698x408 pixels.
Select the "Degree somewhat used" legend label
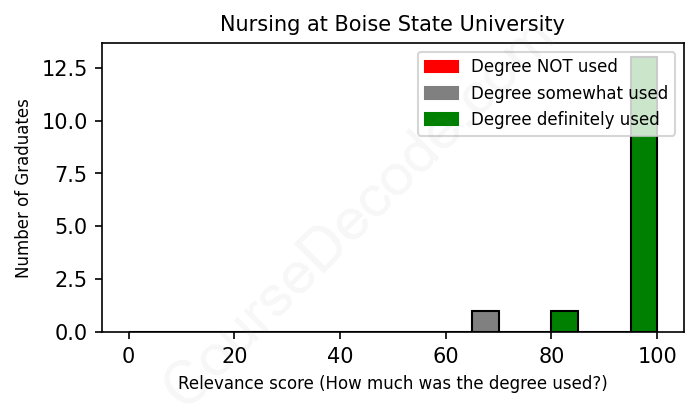pos(569,93)
